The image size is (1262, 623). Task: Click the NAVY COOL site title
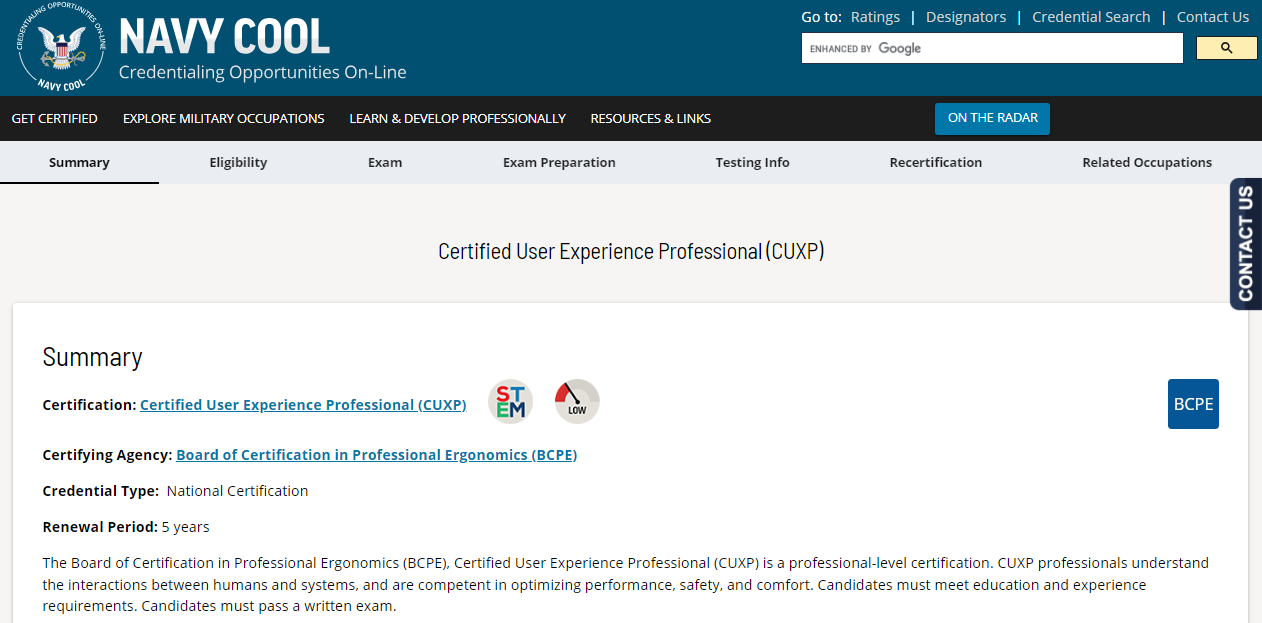(224, 37)
